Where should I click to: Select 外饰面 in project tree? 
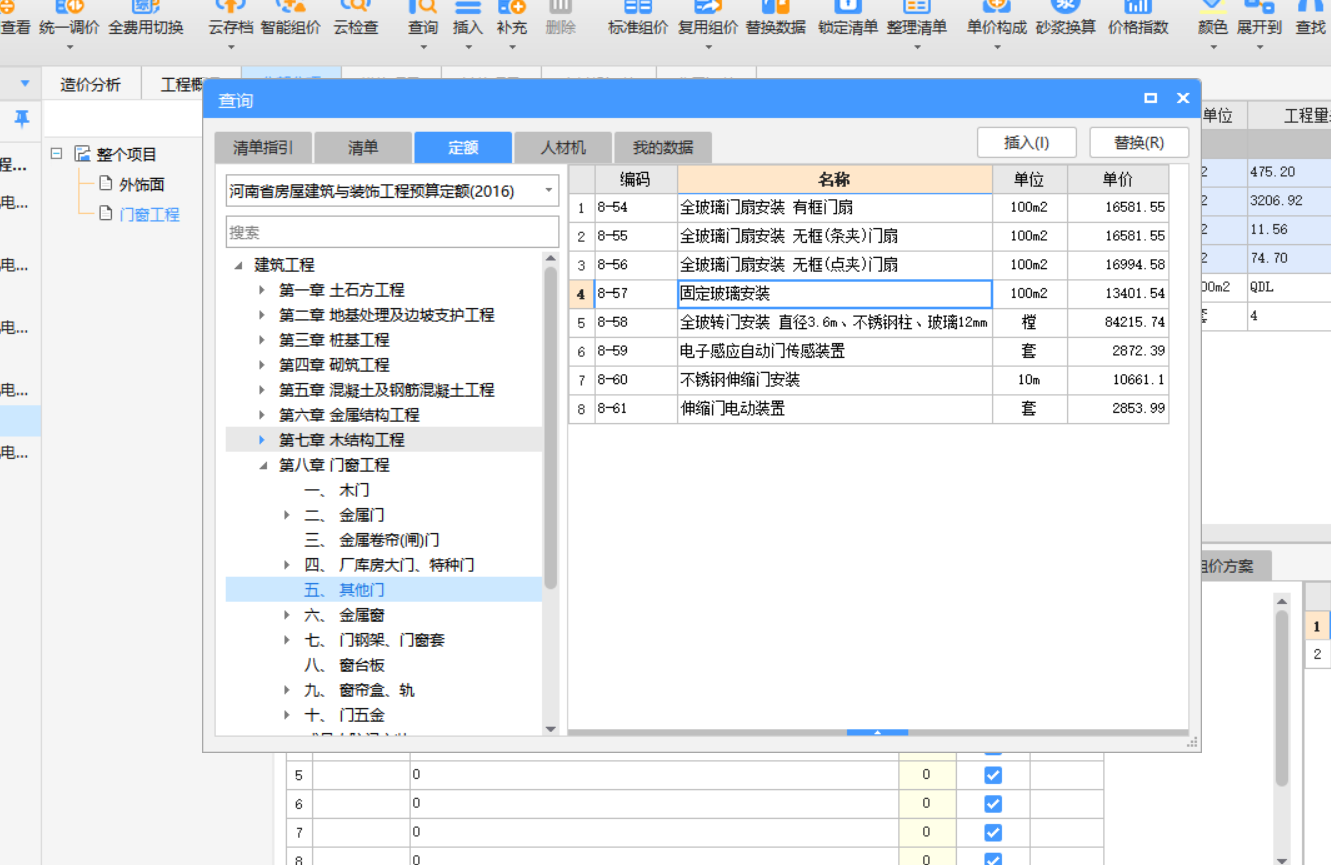pos(141,184)
